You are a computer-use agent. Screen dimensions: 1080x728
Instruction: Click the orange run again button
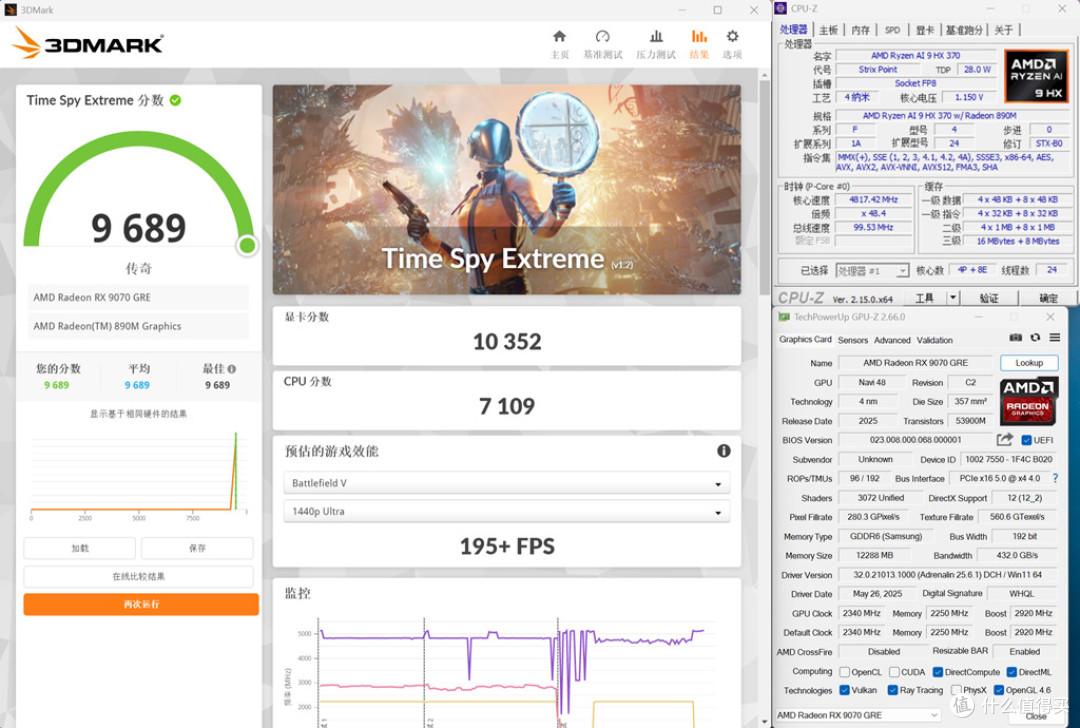(141, 604)
